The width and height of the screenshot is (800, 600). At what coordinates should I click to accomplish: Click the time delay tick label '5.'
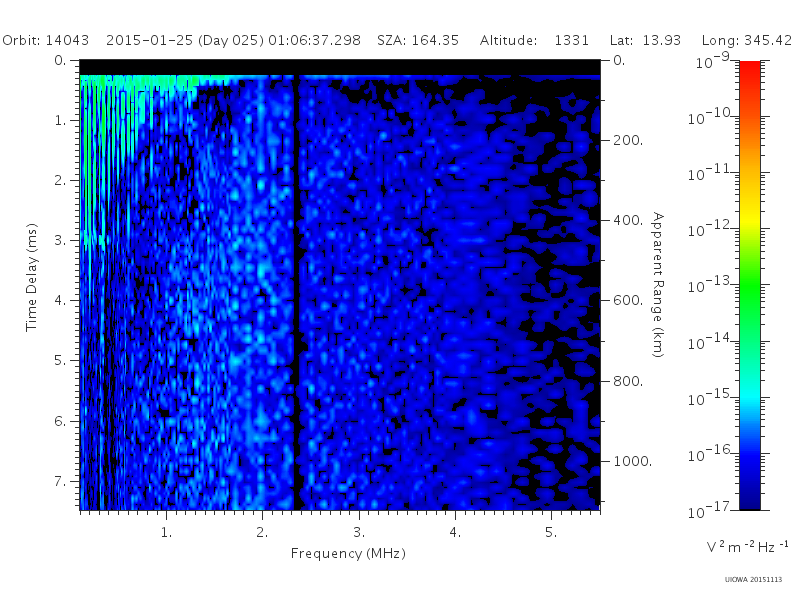[x=60, y=361]
